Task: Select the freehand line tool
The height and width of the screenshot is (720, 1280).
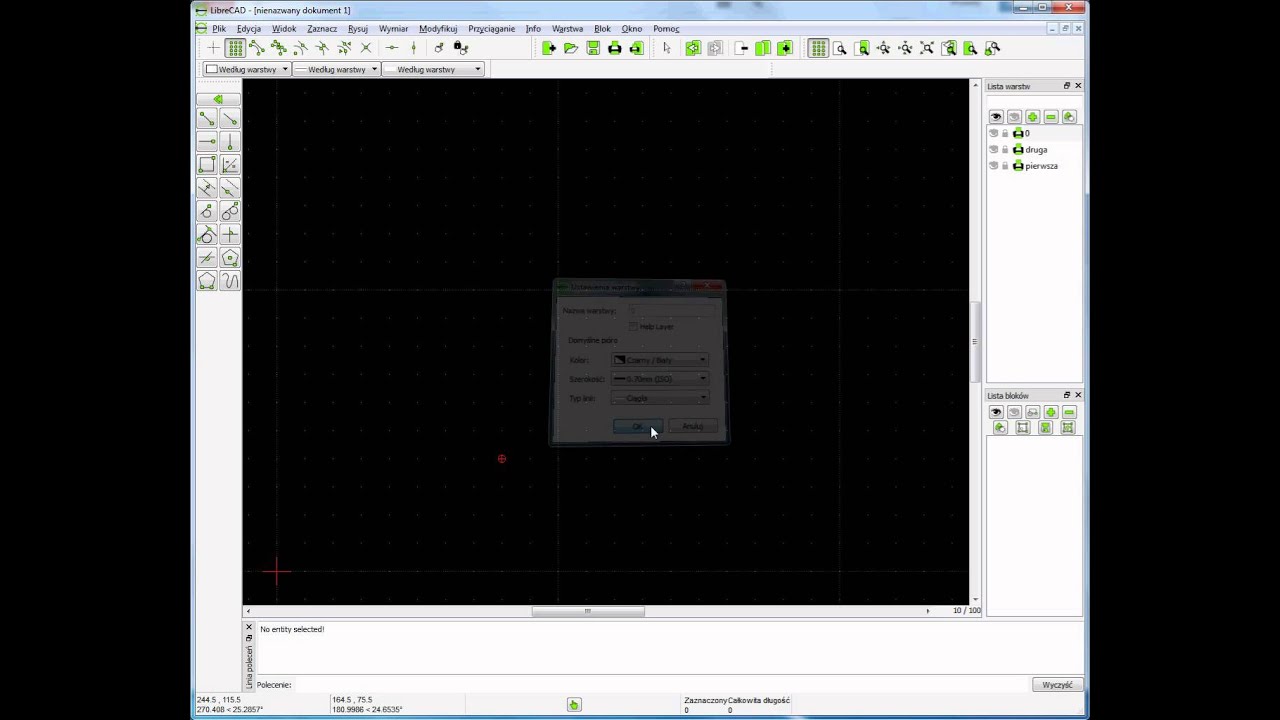Action: (x=230, y=281)
